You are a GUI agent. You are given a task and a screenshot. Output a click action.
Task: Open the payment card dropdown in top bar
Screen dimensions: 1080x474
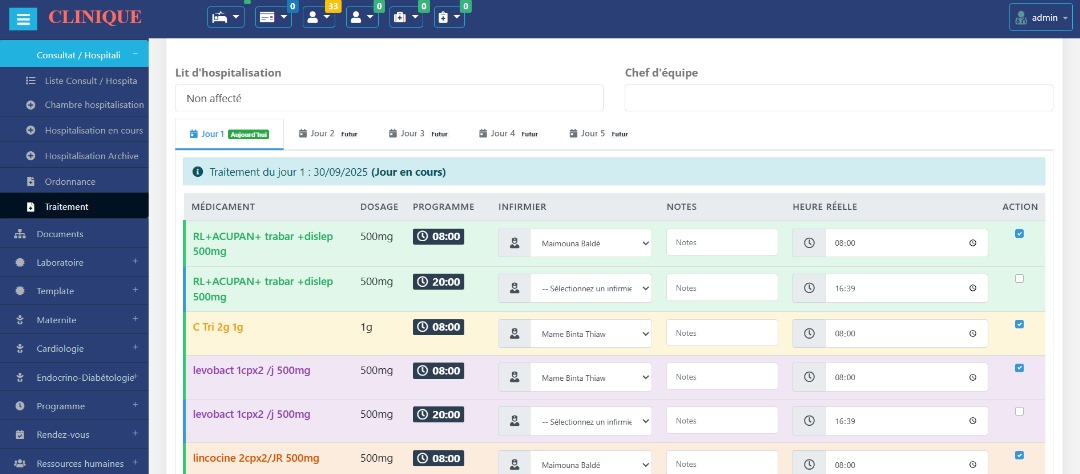click(x=272, y=18)
